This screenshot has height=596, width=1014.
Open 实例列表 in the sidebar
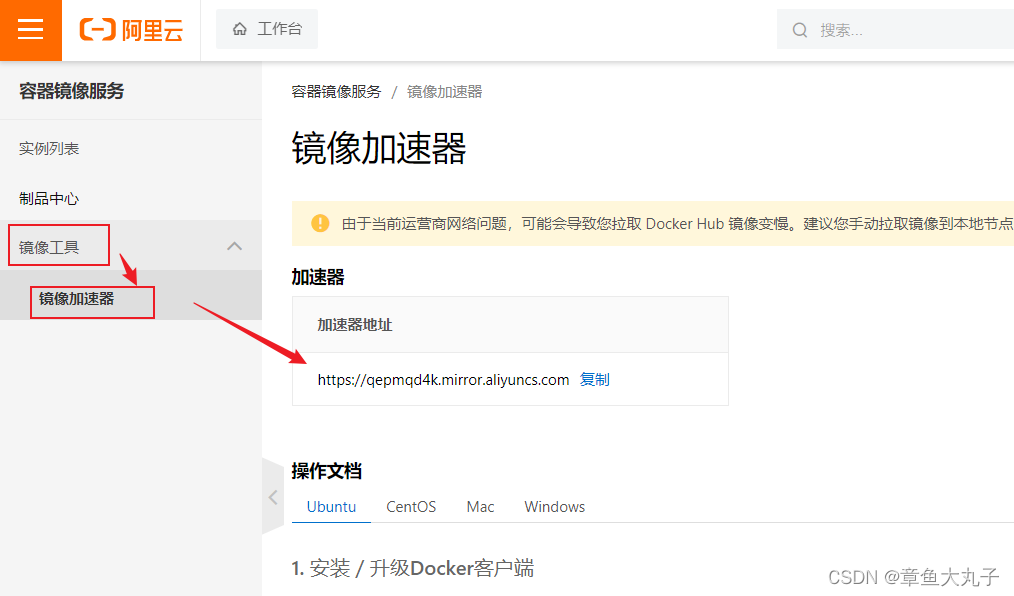click(x=49, y=149)
